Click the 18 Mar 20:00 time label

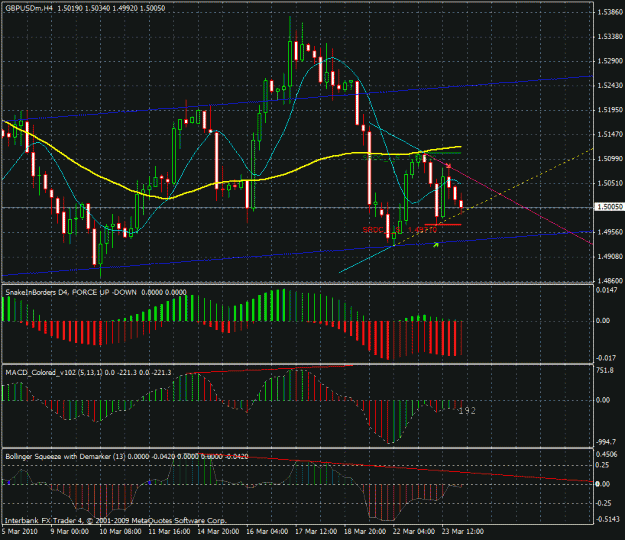tap(365, 532)
